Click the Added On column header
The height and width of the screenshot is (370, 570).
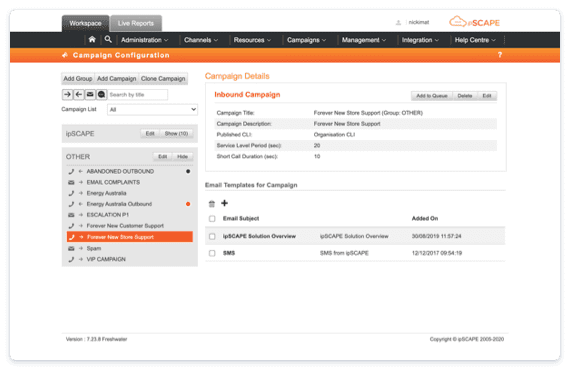[x=425, y=218]
